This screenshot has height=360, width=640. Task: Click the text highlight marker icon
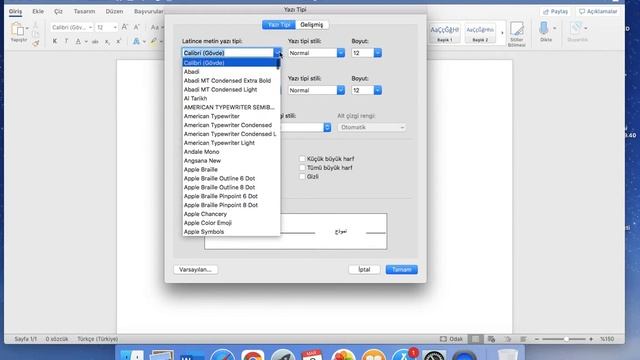click(153, 41)
